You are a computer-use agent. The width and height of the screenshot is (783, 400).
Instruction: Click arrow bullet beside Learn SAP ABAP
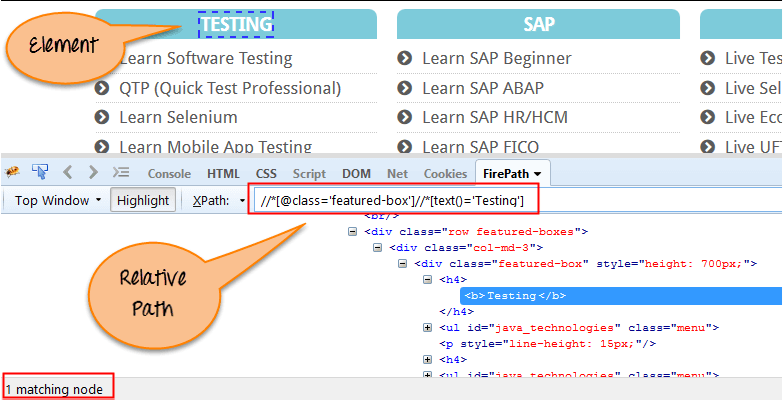[x=404, y=88]
